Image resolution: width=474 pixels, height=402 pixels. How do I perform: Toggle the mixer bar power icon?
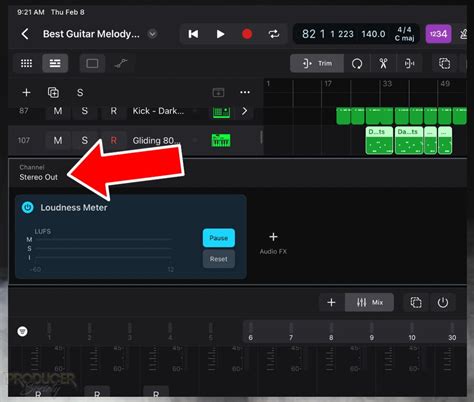(x=443, y=303)
